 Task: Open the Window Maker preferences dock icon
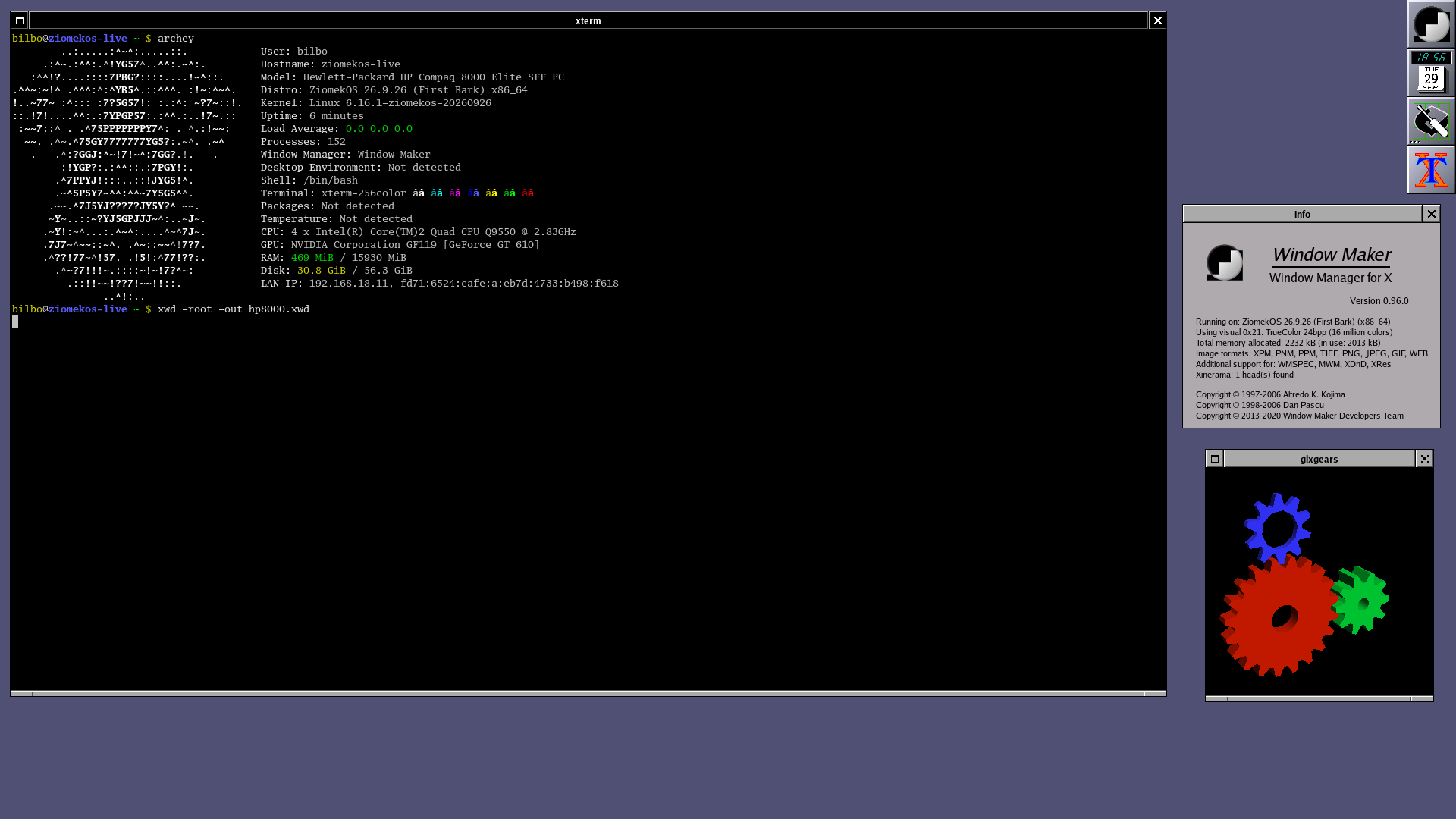click(x=1432, y=121)
